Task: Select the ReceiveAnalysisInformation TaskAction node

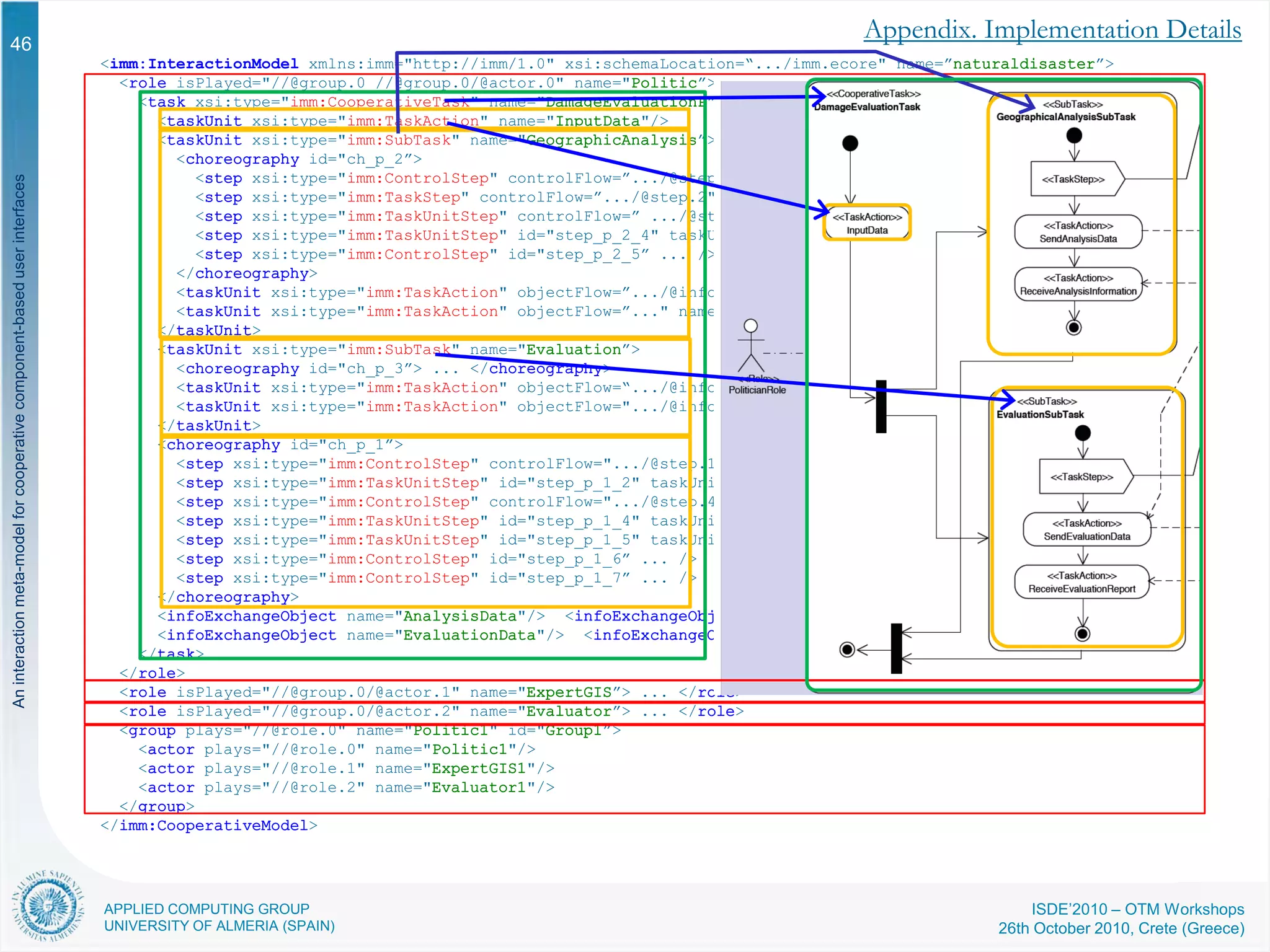Action: 1078,284
